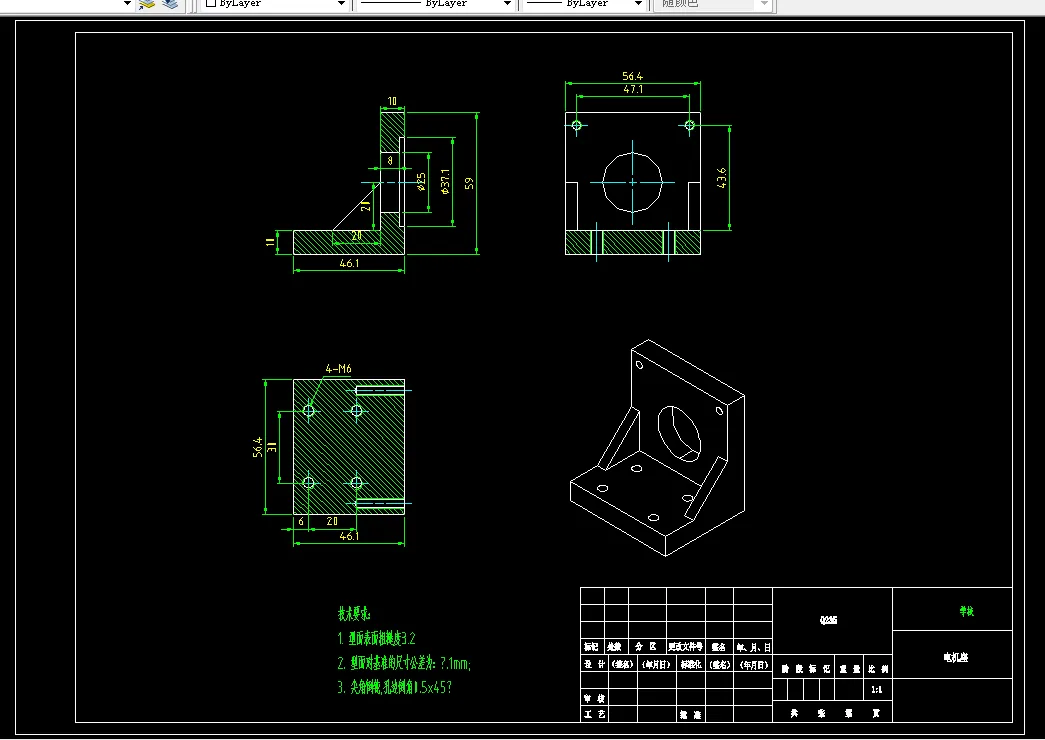Select the 46.1 dimension under section view

click(349, 263)
